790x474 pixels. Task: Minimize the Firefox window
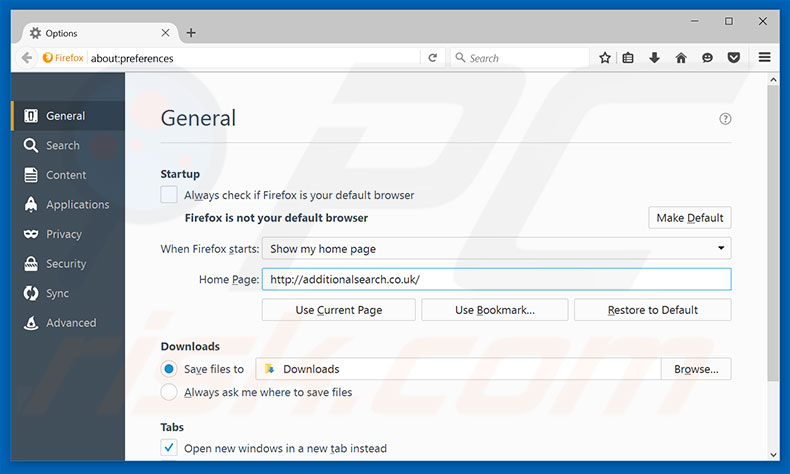[x=695, y=21]
